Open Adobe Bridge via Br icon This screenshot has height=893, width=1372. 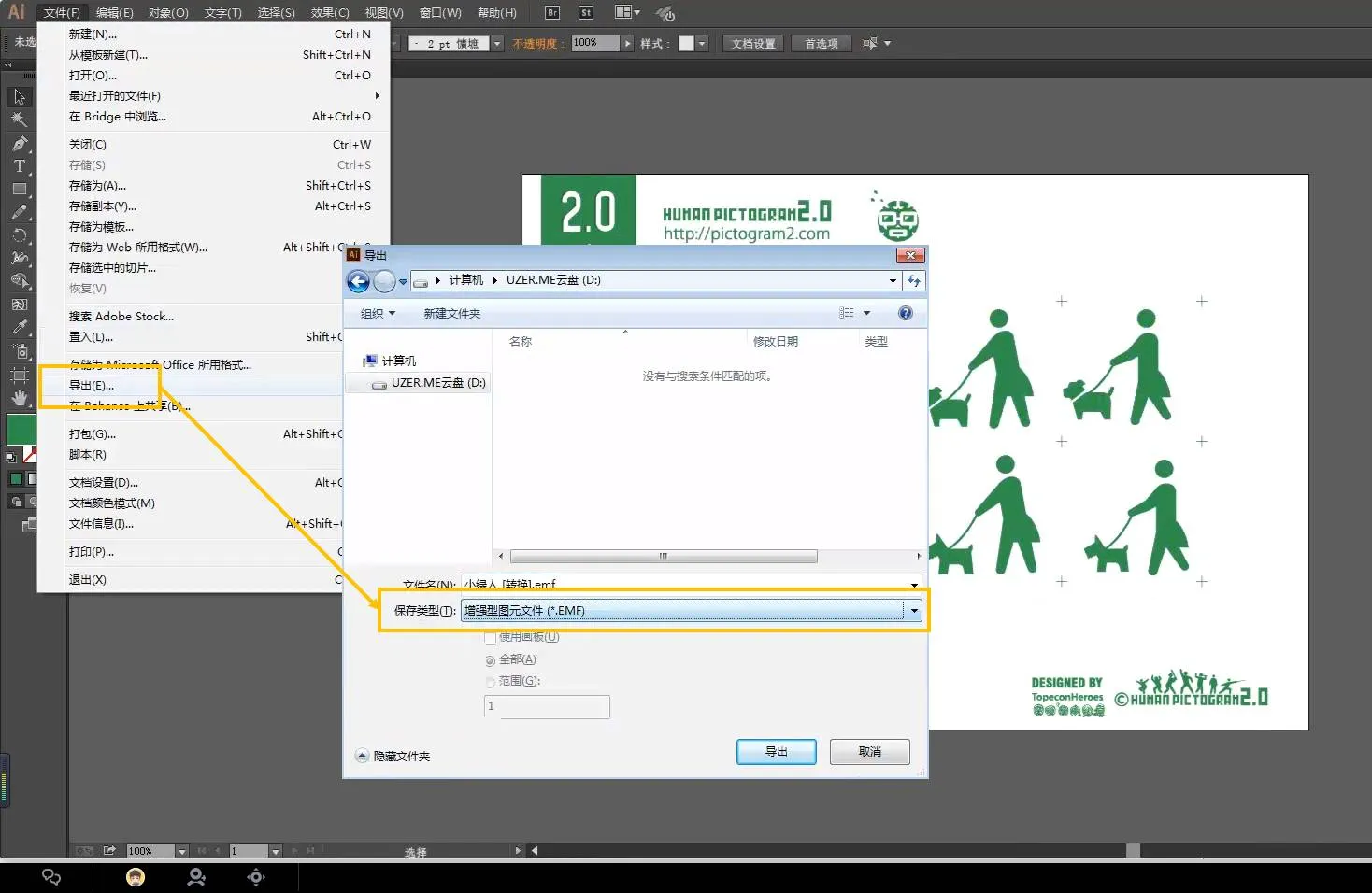click(x=552, y=13)
